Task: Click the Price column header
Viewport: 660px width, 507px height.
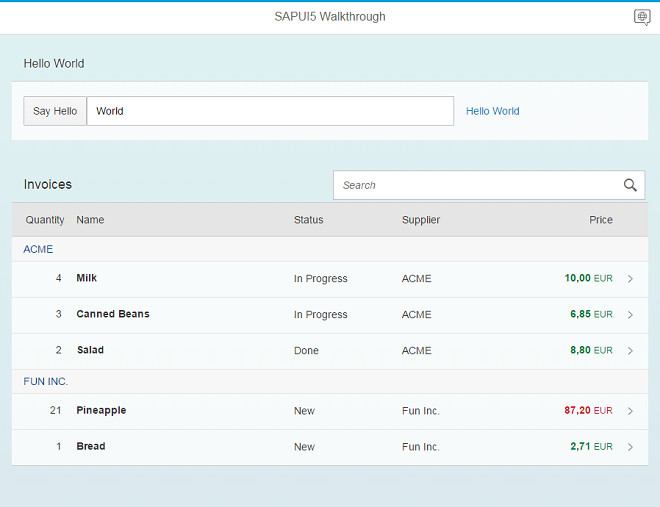Action: [x=600, y=220]
